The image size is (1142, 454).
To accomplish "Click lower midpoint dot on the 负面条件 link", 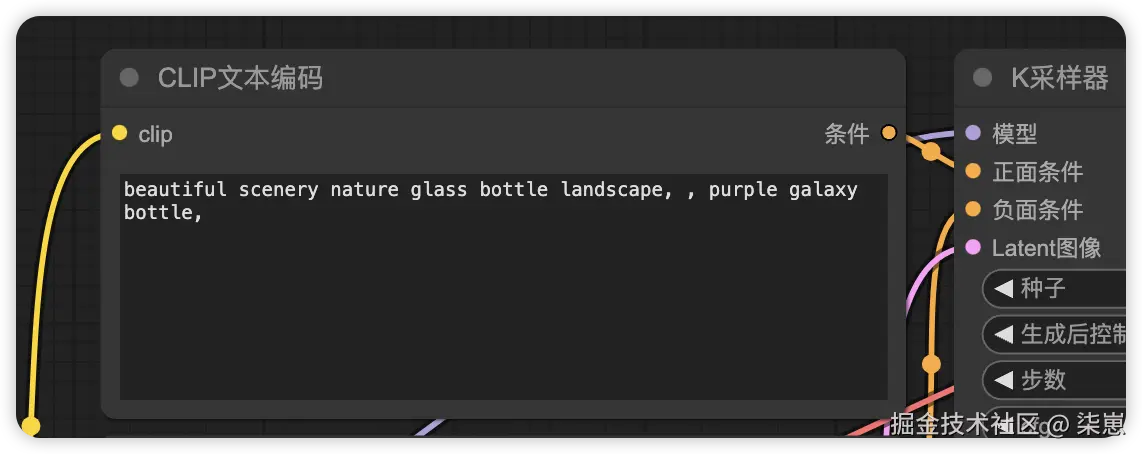I will click(931, 364).
